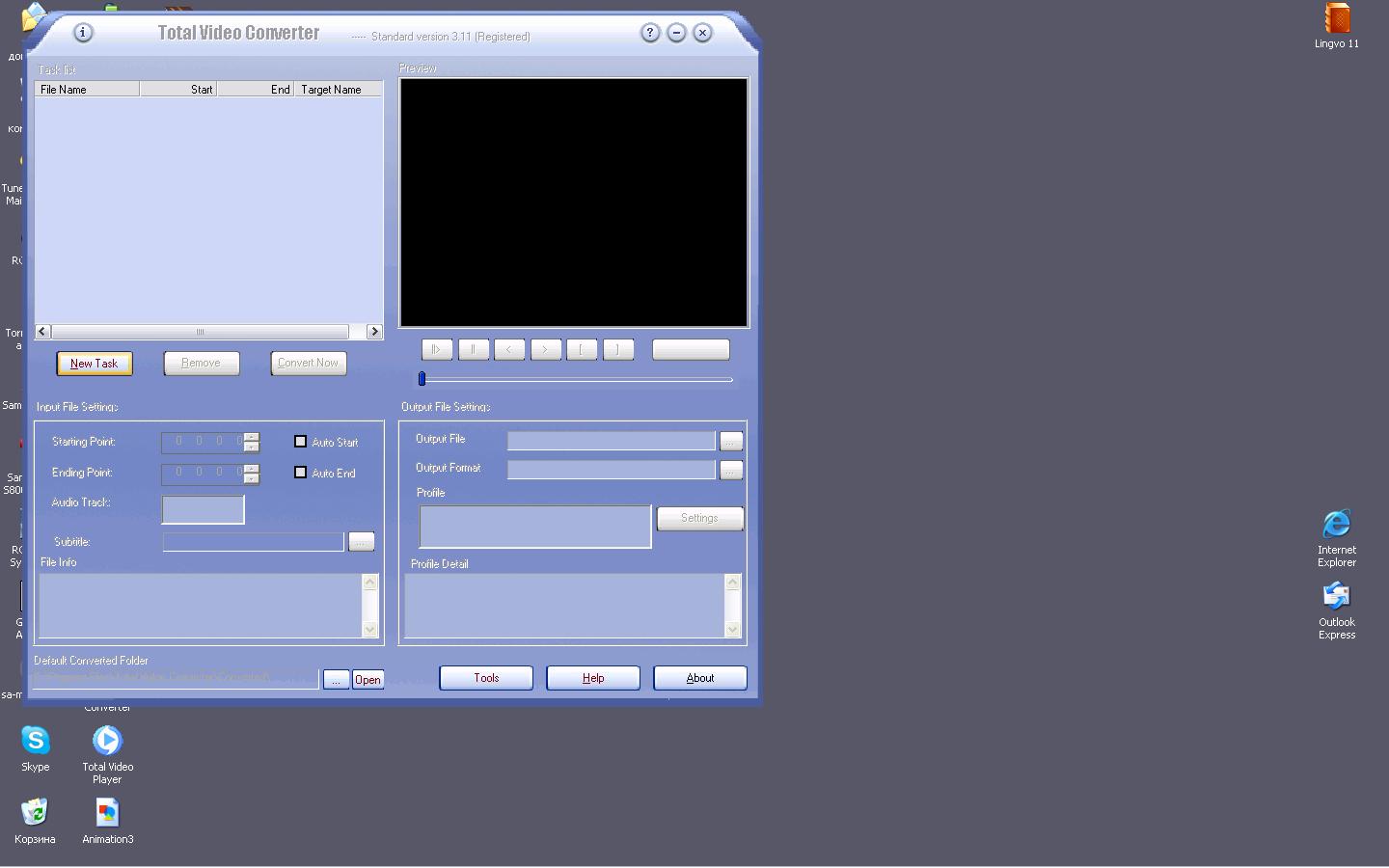Open Skype desktop icon
Image resolution: width=1389 pixels, height=868 pixels.
click(x=36, y=749)
